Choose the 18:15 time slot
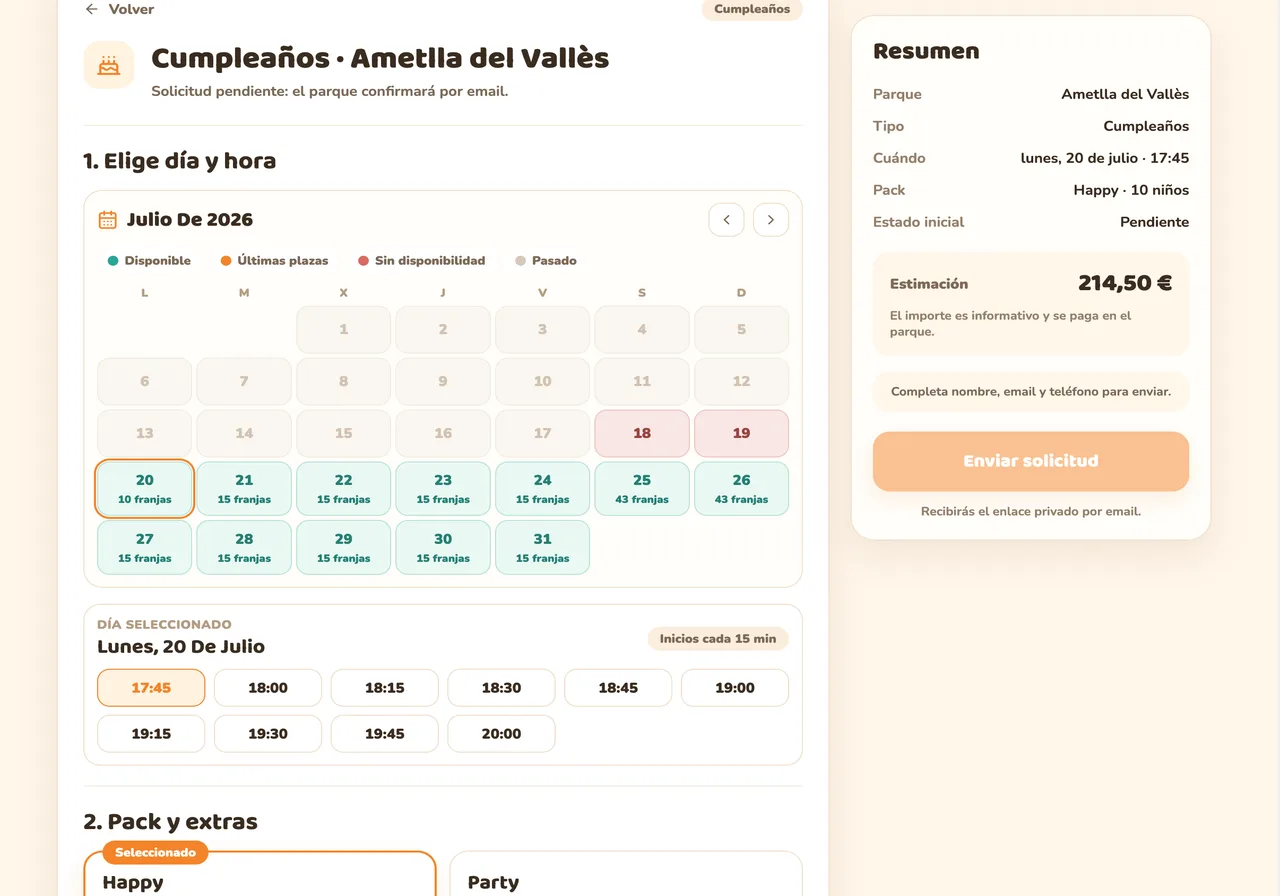Screen dimensions: 1280x896 coord(385,688)
